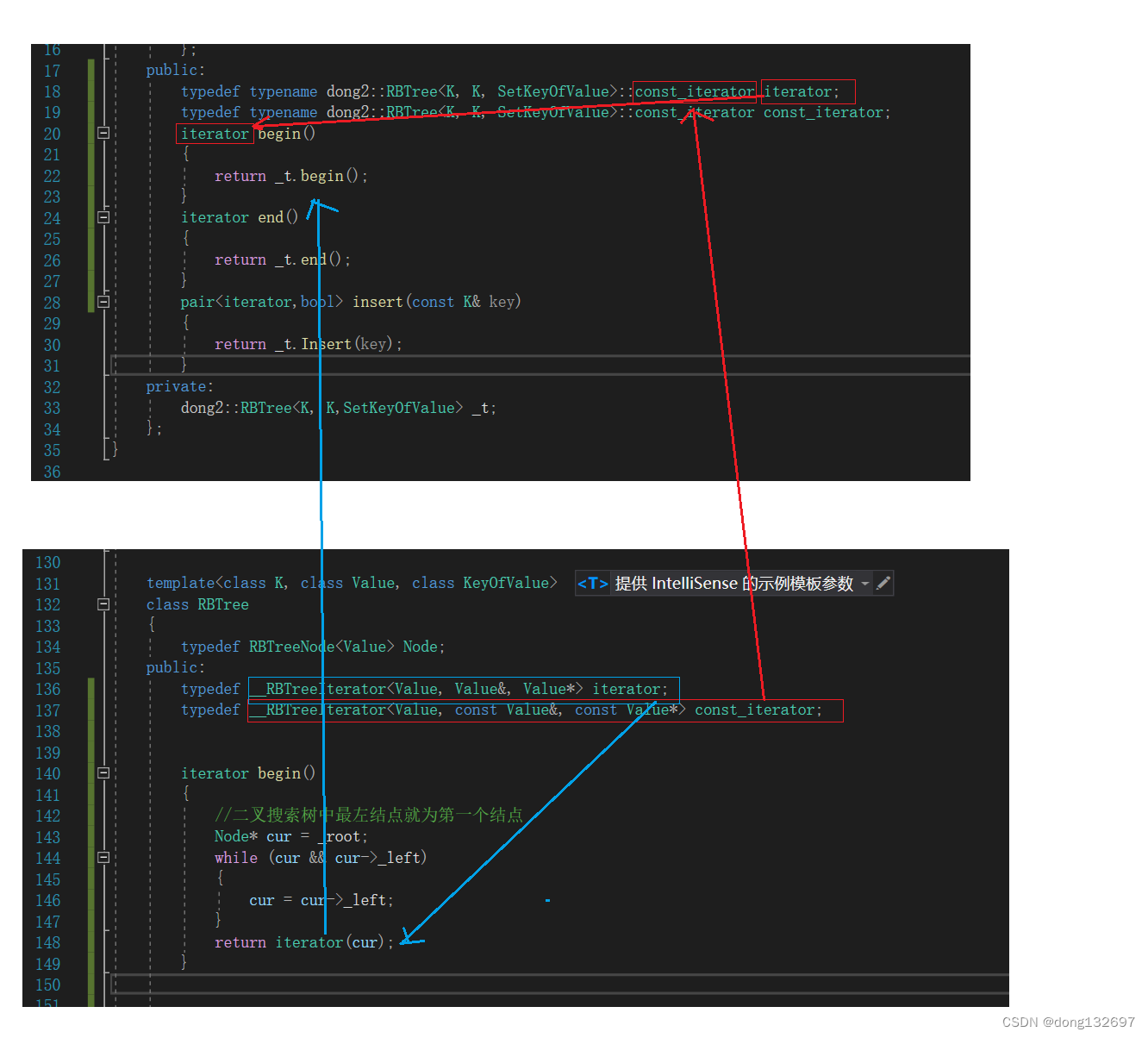Click typedef of const_iterator on line 137
This screenshot has height=1038, width=1148.
coord(502,710)
